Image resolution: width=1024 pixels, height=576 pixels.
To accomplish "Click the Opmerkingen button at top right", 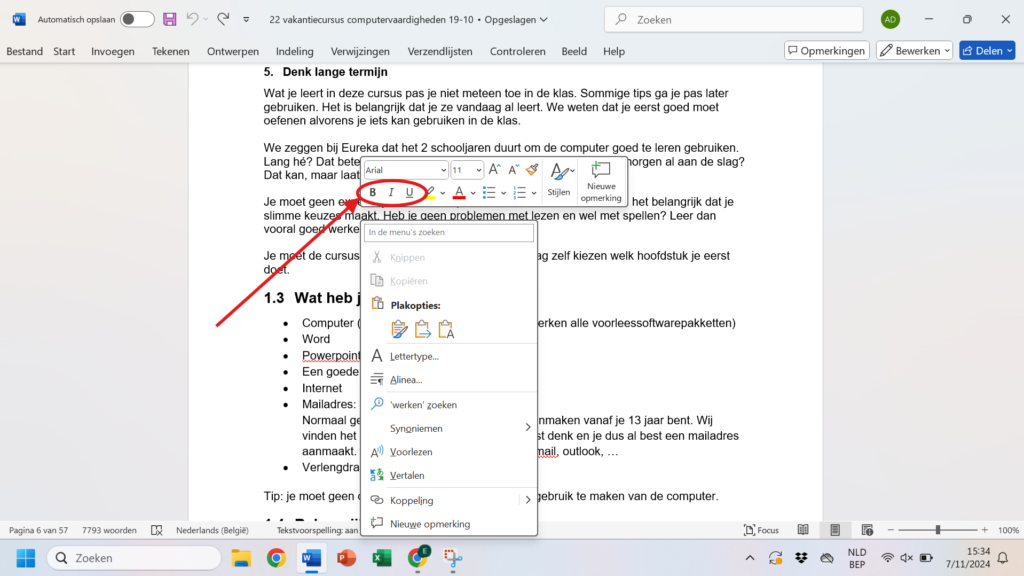I will [x=825, y=51].
